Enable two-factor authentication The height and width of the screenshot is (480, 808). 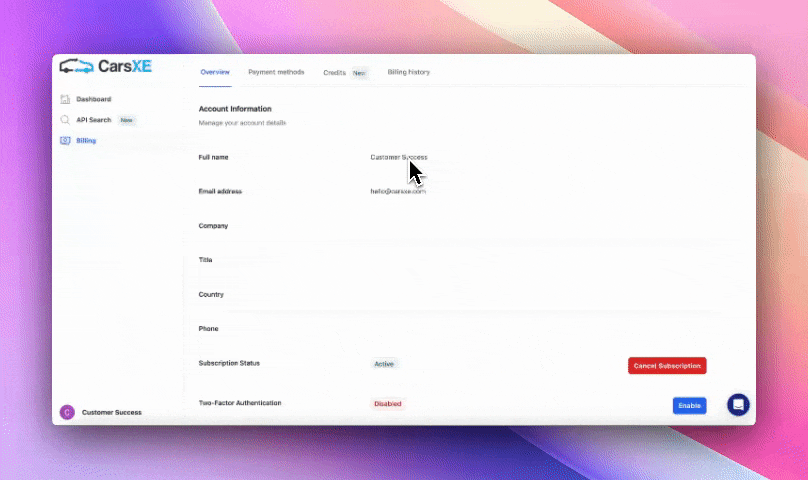(x=689, y=405)
